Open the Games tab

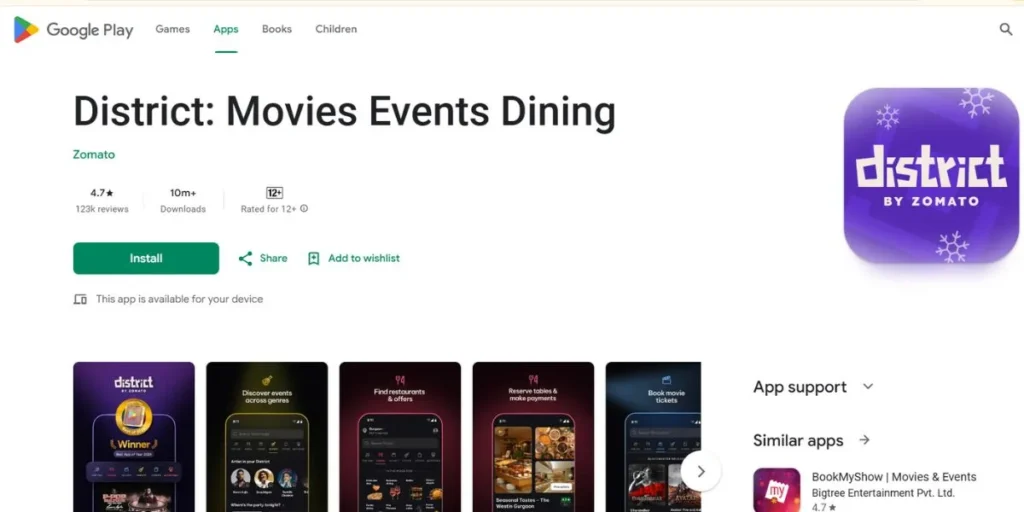(x=172, y=29)
